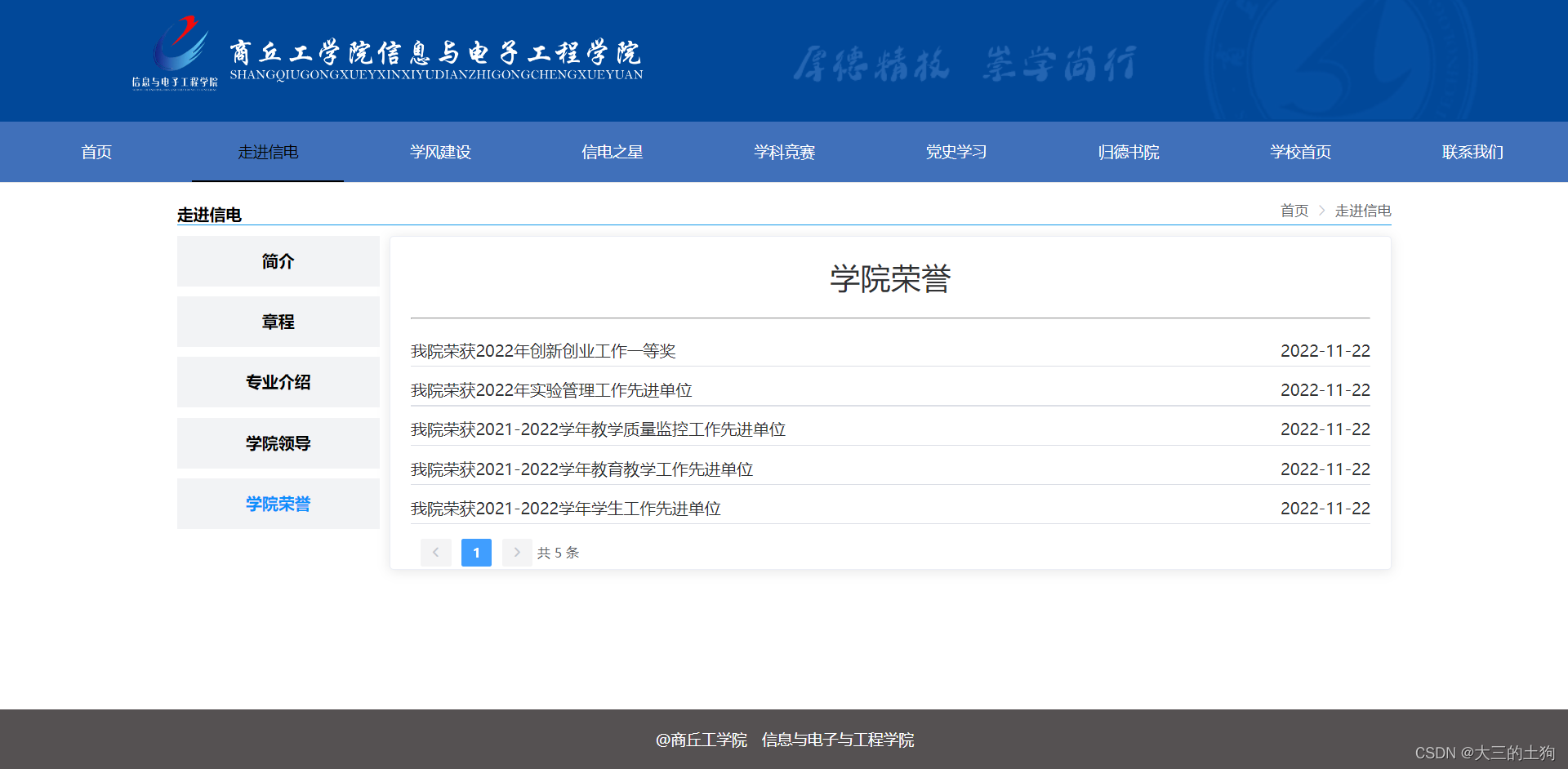Select page 1 in pagination
1568x769 pixels.
point(476,553)
